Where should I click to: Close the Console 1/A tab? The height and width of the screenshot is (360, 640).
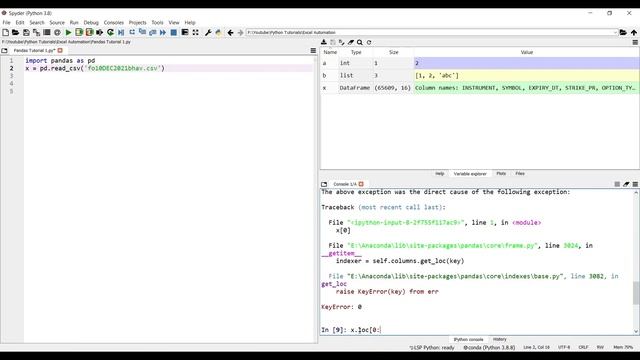361,184
